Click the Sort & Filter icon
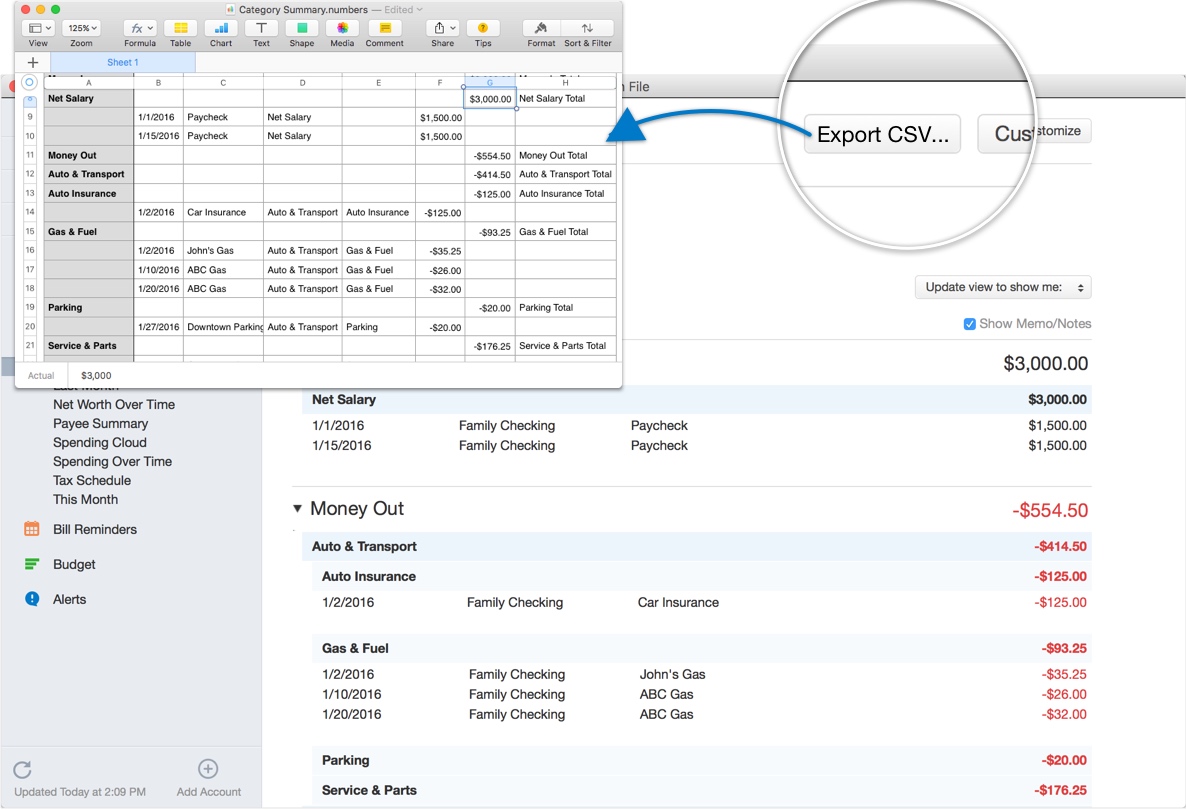Viewport: 1186px width, 810px height. (588, 28)
